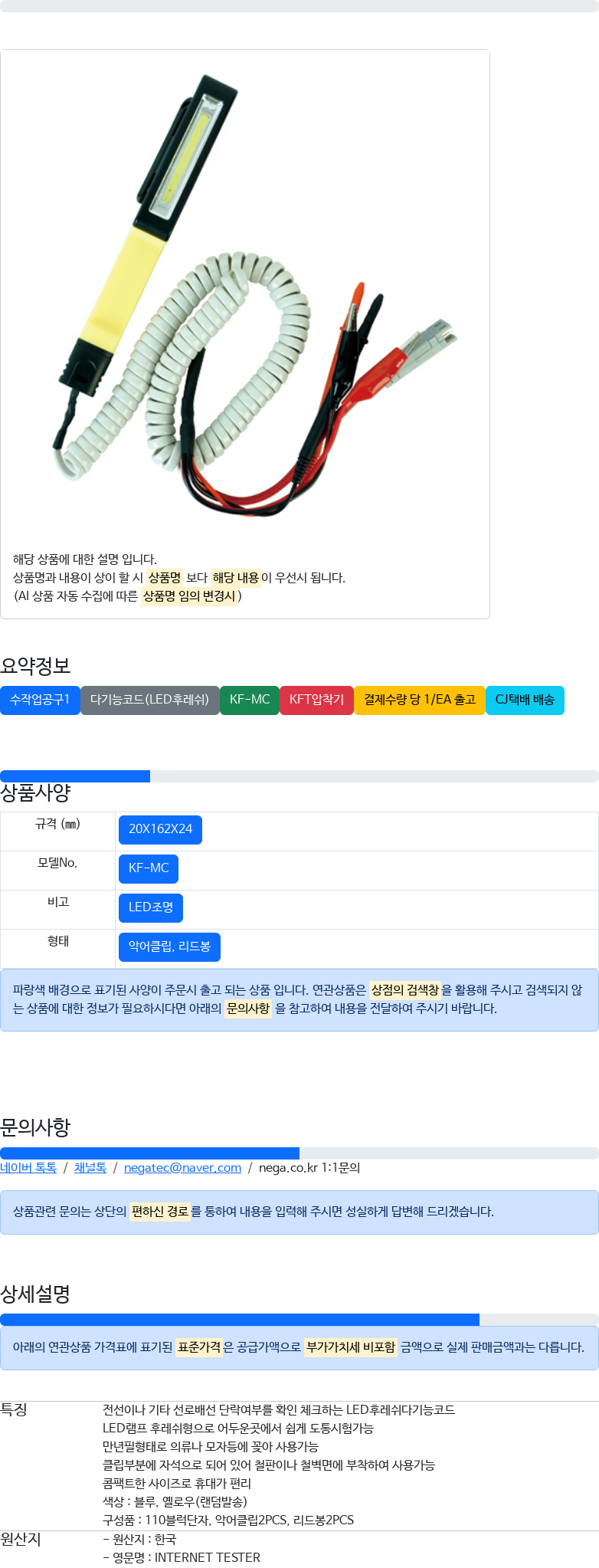This screenshot has width=599, height=1568.
Task: Click the progress bar under 문의사항
Action: (x=299, y=1153)
